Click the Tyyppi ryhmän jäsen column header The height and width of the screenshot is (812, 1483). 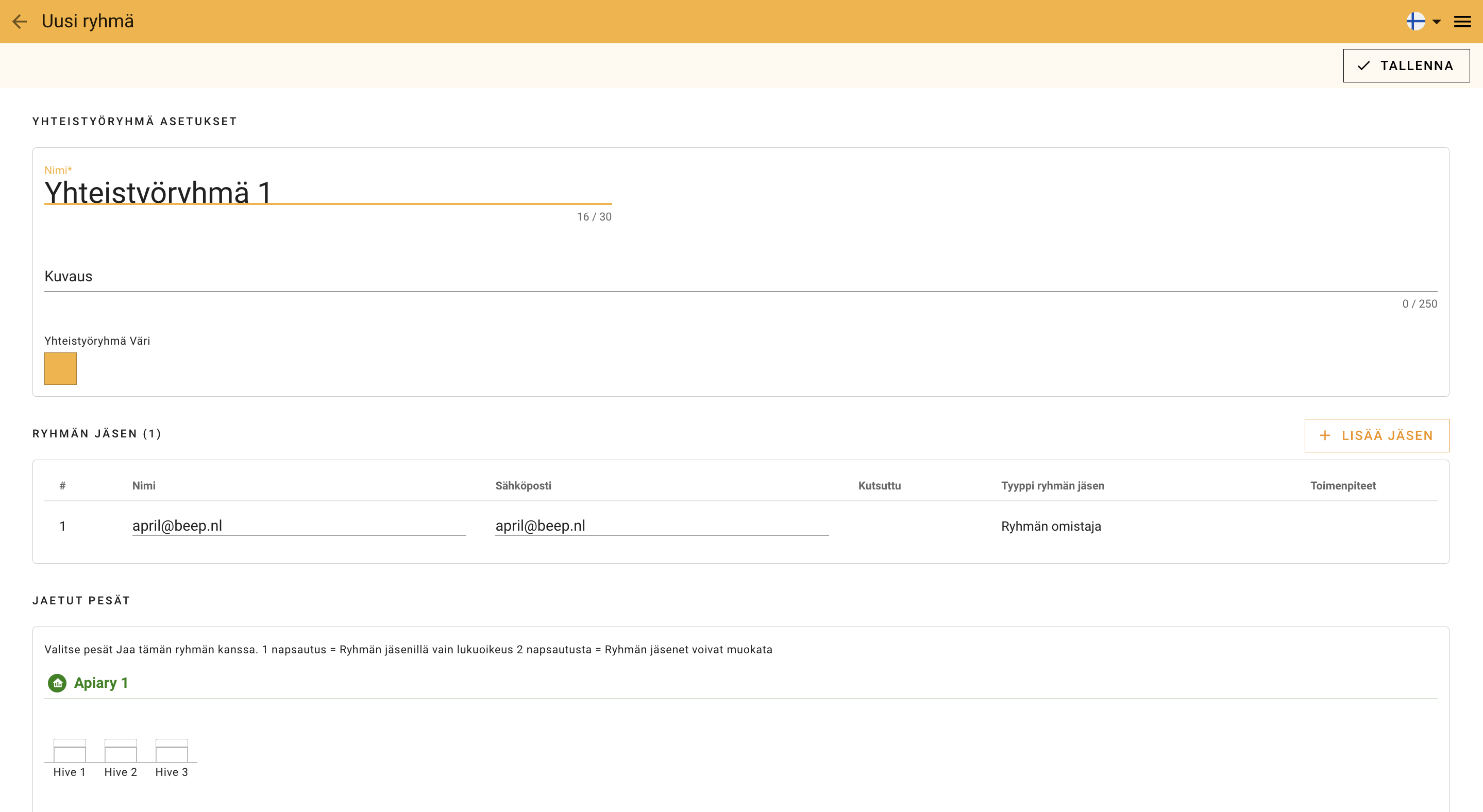click(x=1052, y=486)
